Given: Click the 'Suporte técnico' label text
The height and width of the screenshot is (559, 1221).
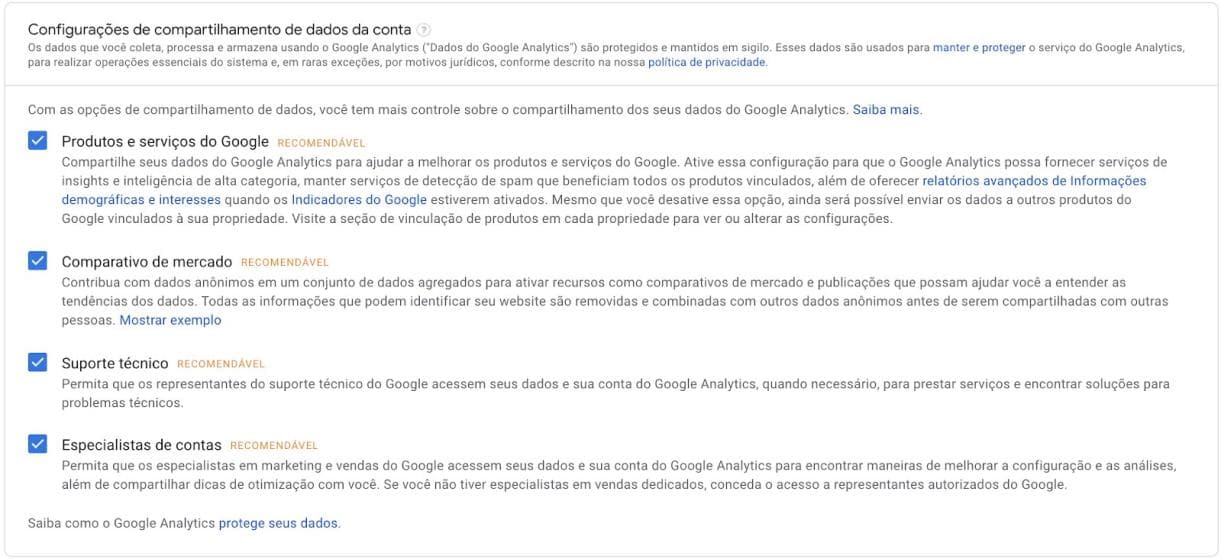Looking at the screenshot, I should 115,363.
